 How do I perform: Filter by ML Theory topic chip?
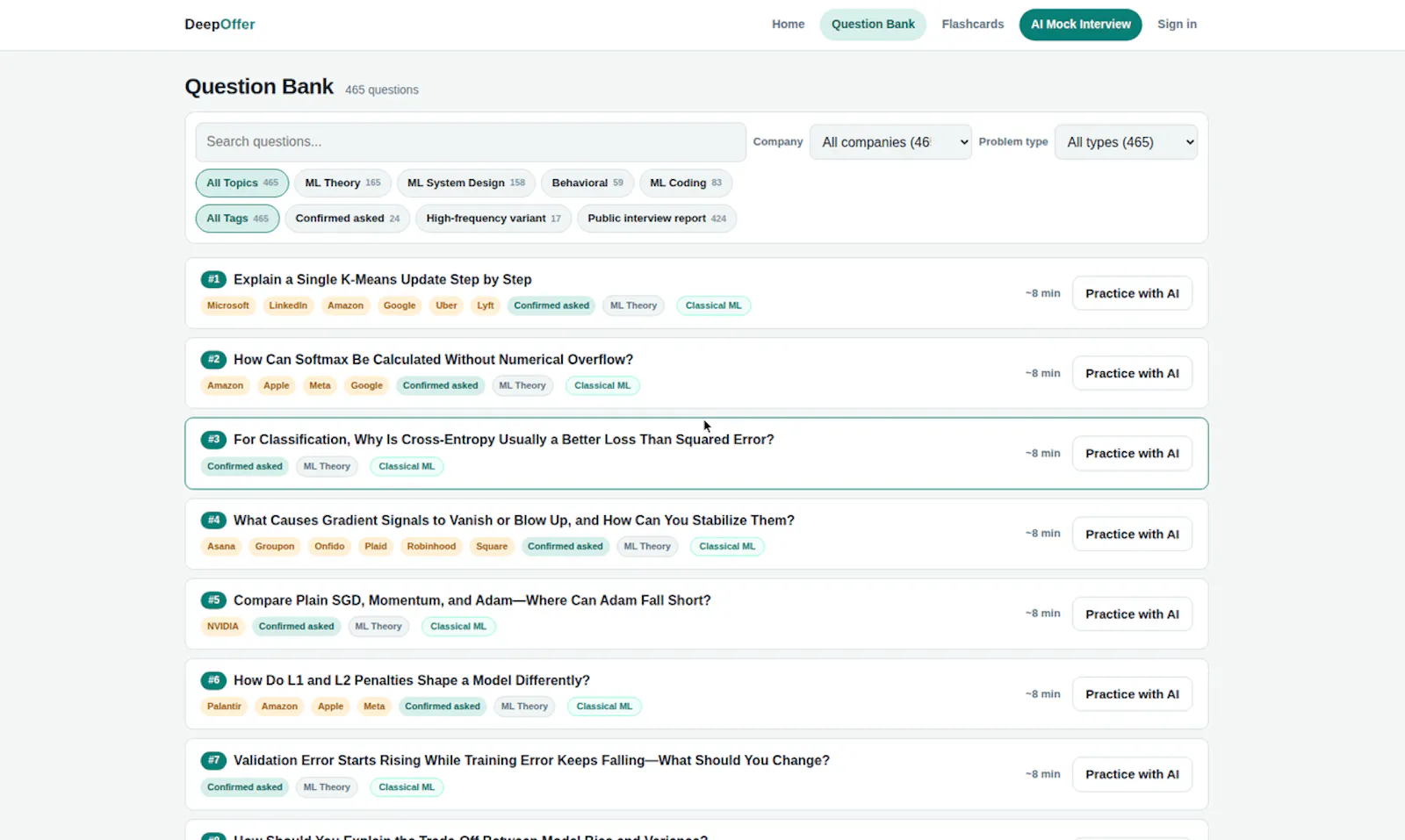(342, 183)
